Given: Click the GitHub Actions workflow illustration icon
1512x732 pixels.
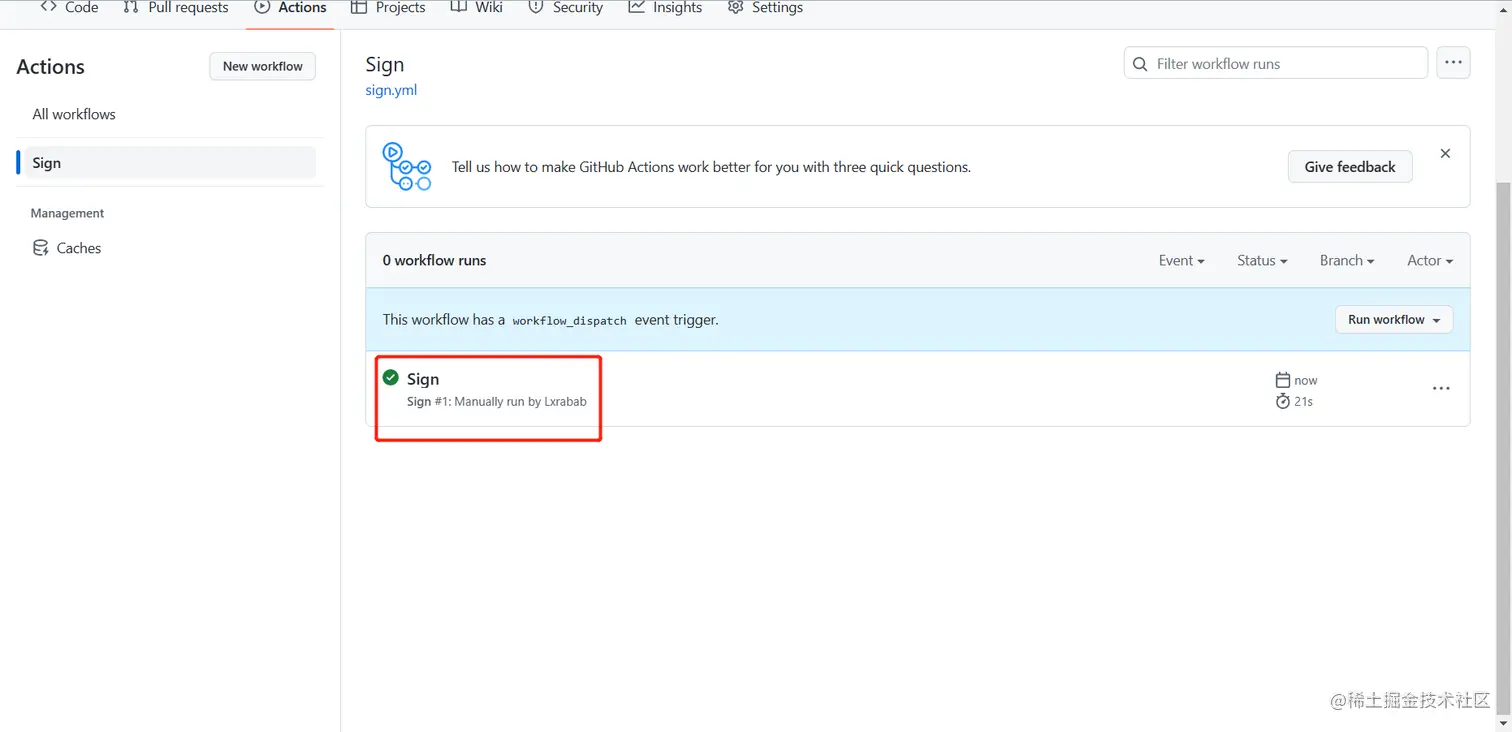Looking at the screenshot, I should 407,166.
